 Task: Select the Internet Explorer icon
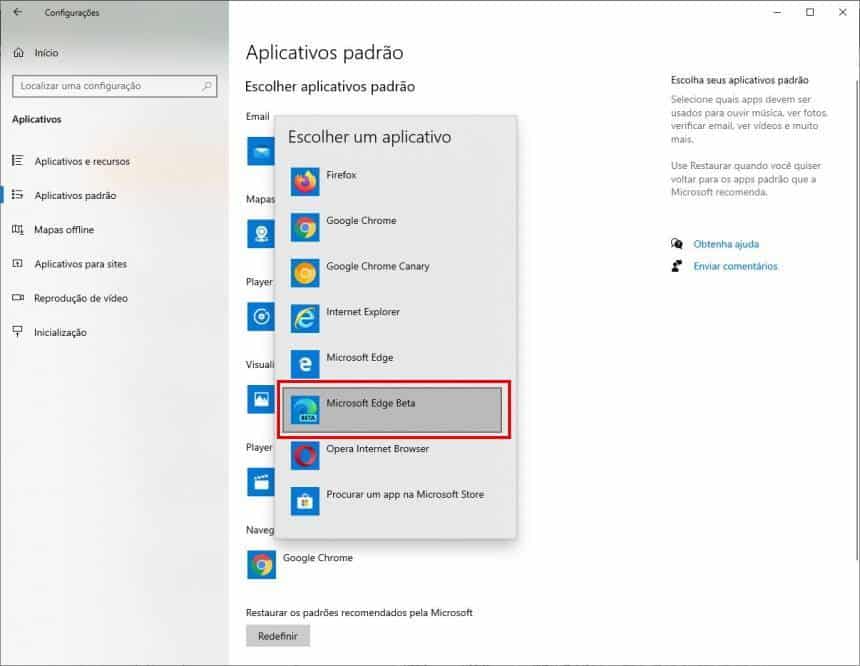pos(305,318)
